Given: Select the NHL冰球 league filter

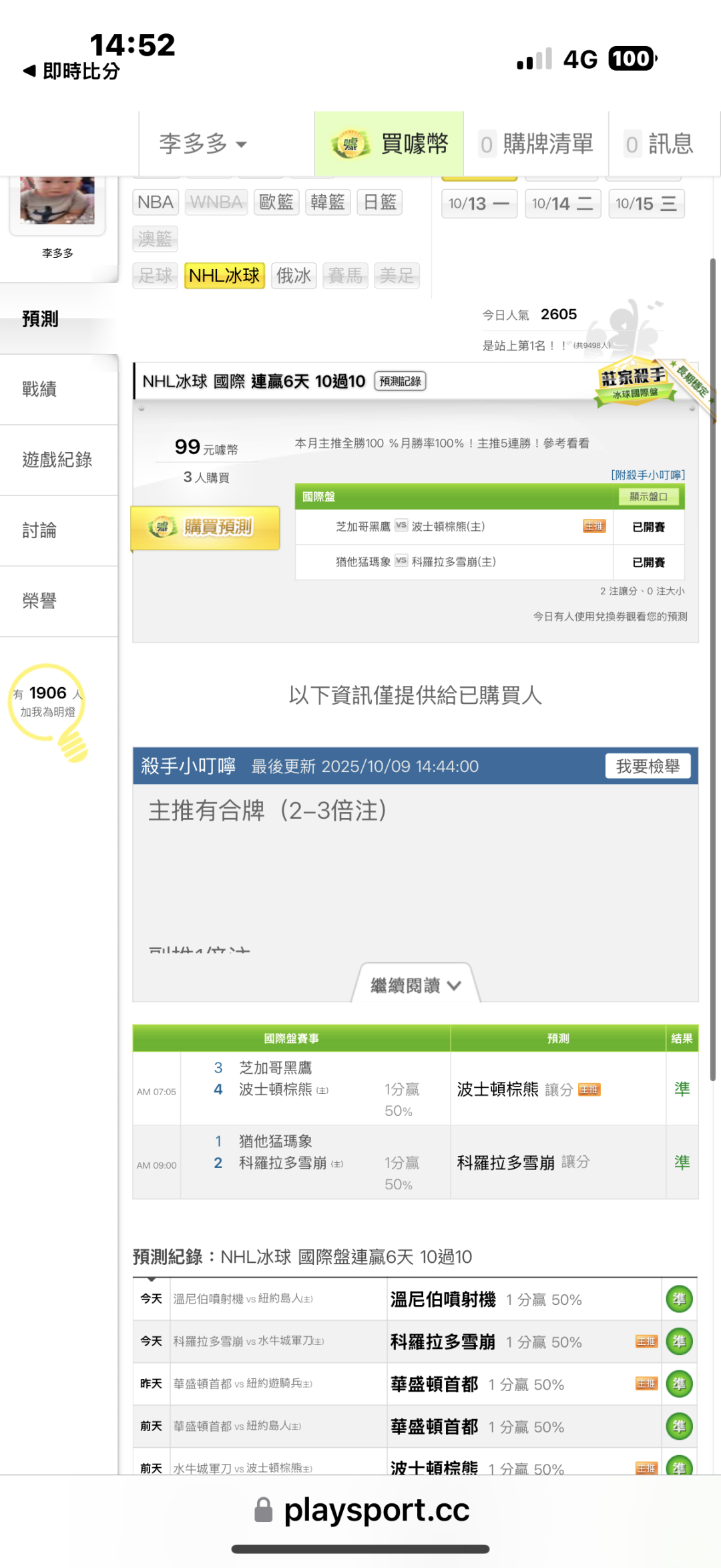Looking at the screenshot, I should click(x=224, y=275).
